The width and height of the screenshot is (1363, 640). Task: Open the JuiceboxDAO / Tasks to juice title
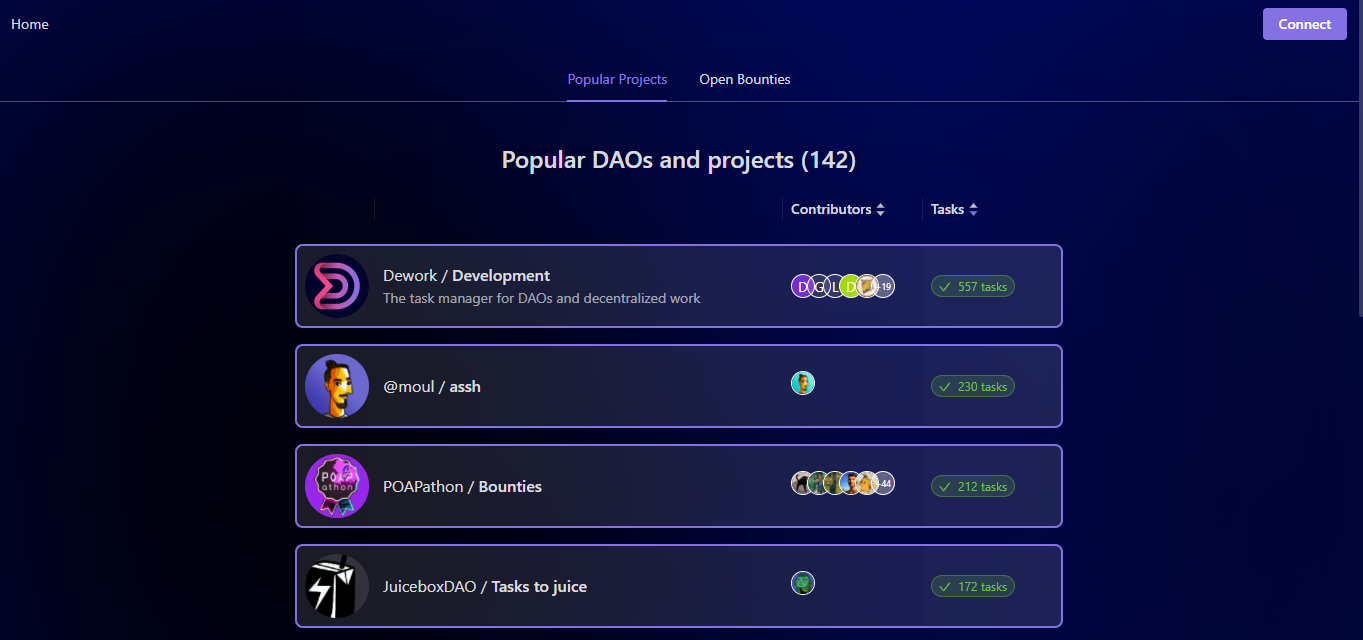tap(485, 586)
